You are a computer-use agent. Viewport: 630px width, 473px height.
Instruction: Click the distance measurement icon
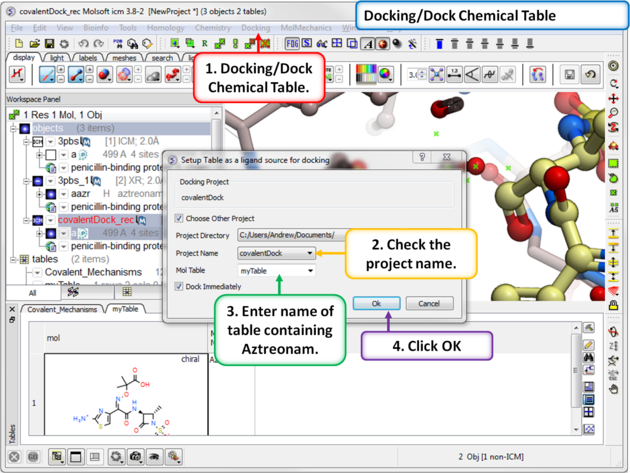(x=454, y=74)
